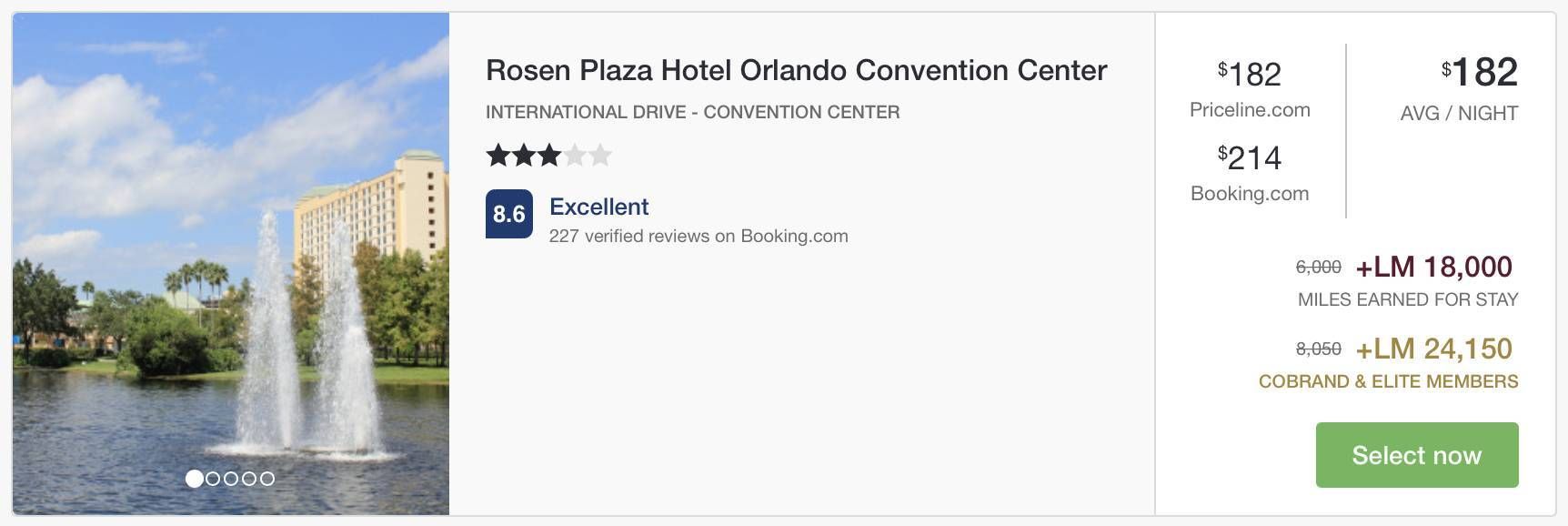Click the 8.6 review score badge

coord(509,214)
